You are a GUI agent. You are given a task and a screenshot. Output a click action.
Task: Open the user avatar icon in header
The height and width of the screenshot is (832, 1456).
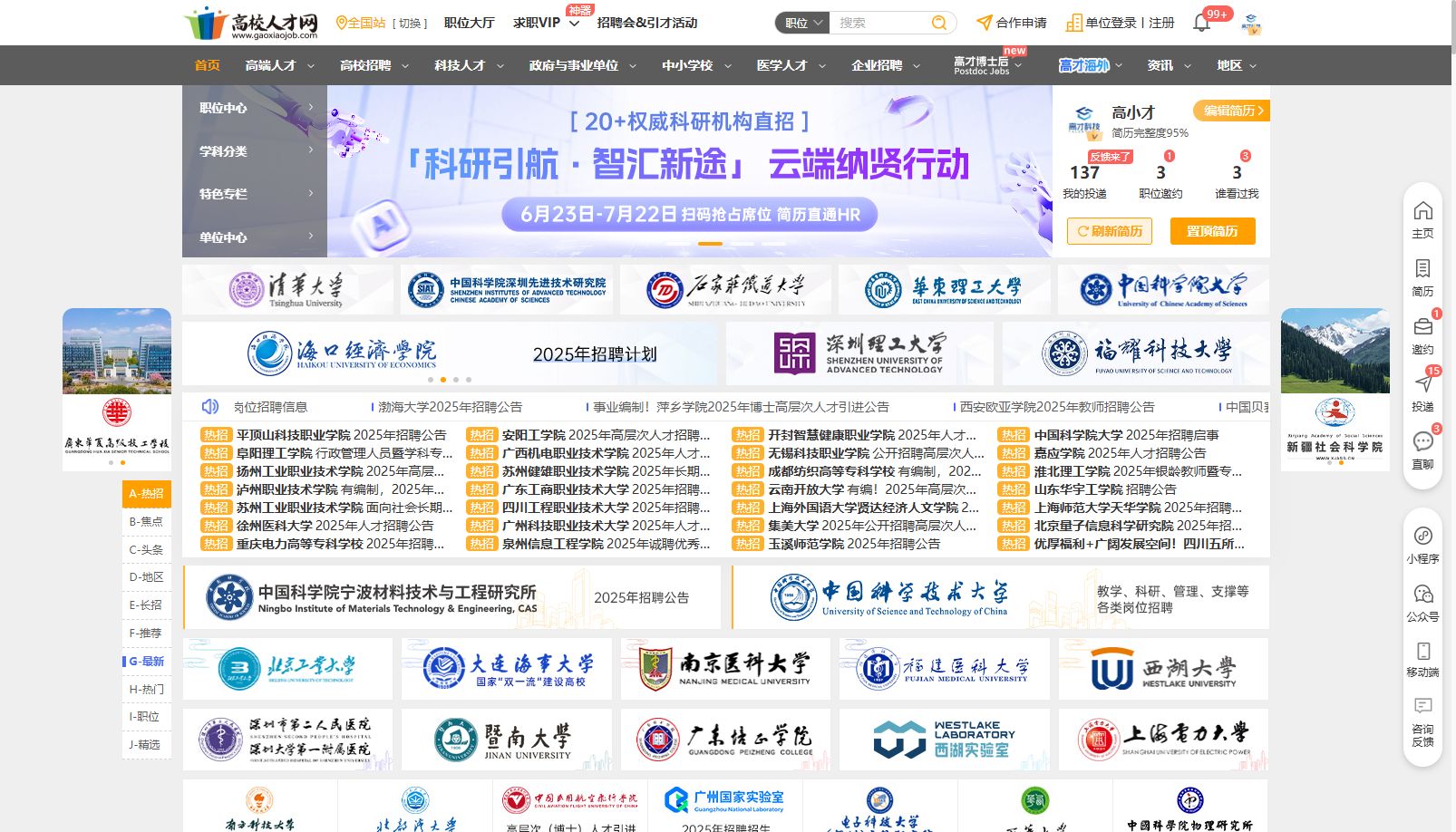pos(1251,24)
